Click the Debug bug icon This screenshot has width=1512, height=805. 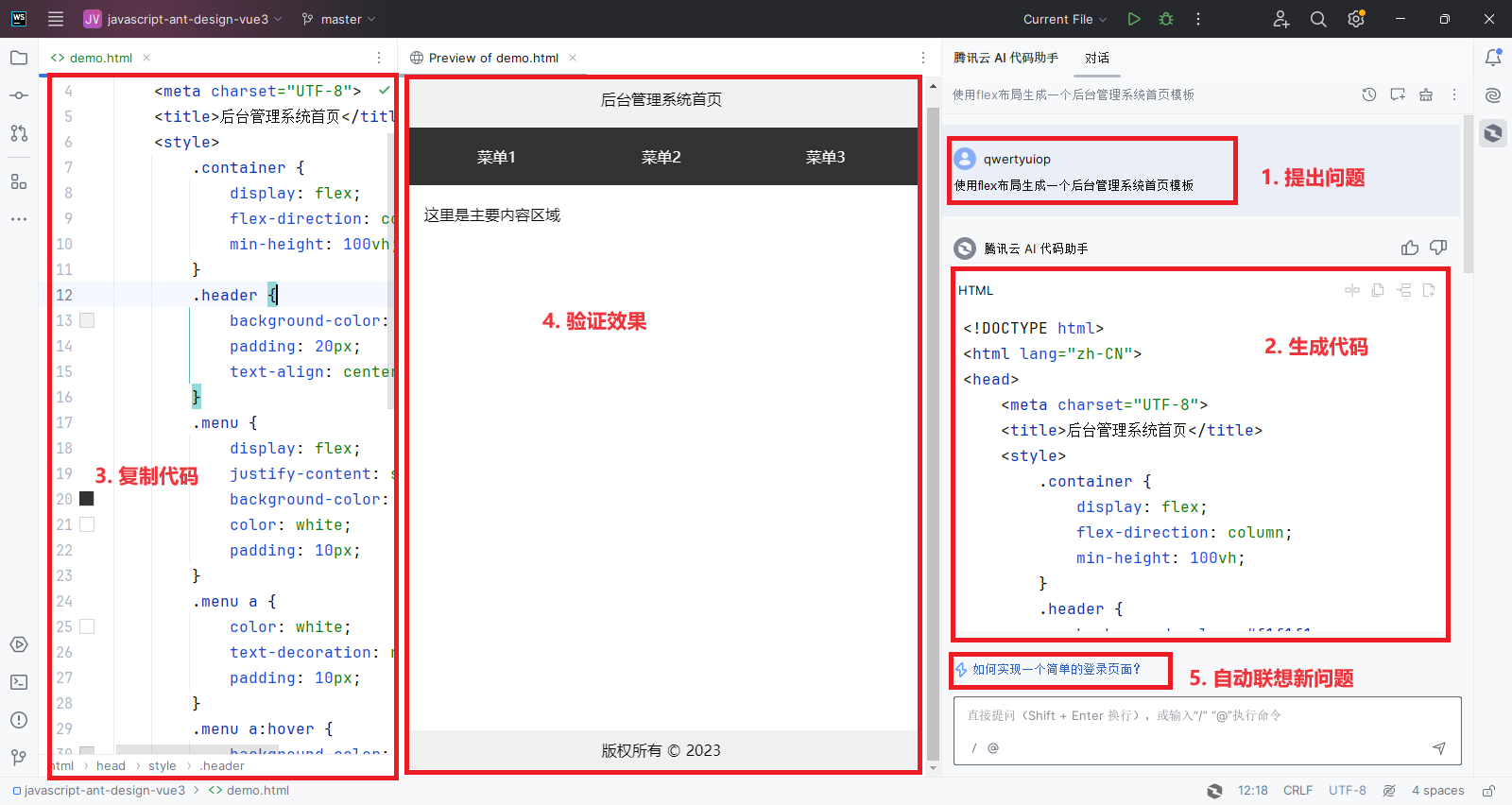coord(1166,19)
